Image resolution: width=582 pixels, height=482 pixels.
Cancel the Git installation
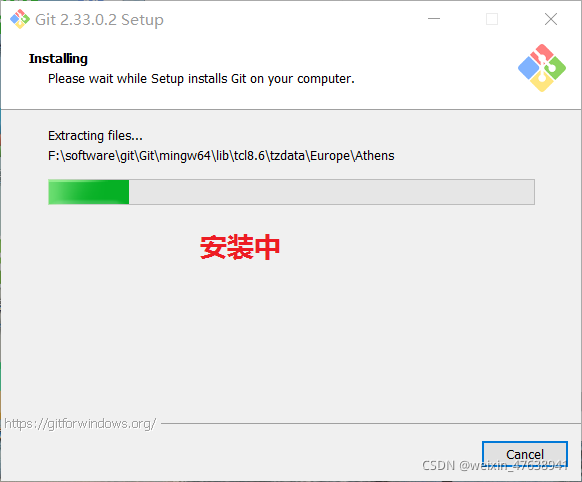coord(524,454)
